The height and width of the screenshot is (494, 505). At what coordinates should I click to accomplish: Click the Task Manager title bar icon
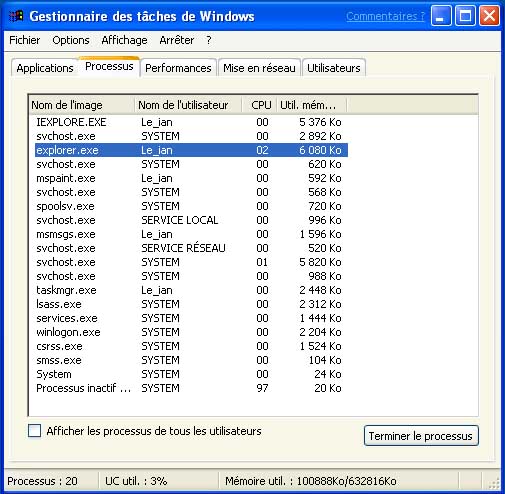pos(16,16)
